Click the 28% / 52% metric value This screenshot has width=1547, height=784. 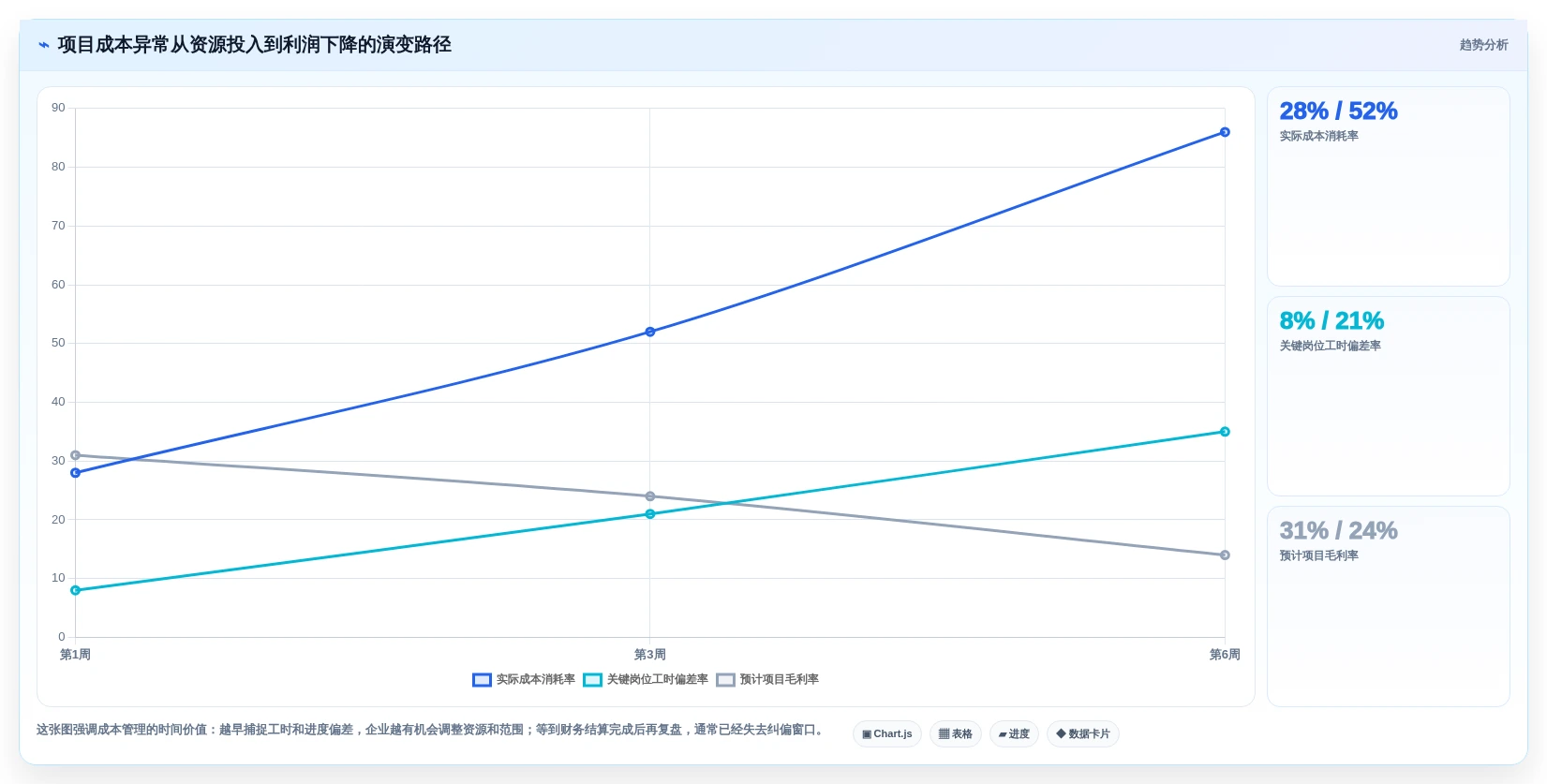(1338, 111)
